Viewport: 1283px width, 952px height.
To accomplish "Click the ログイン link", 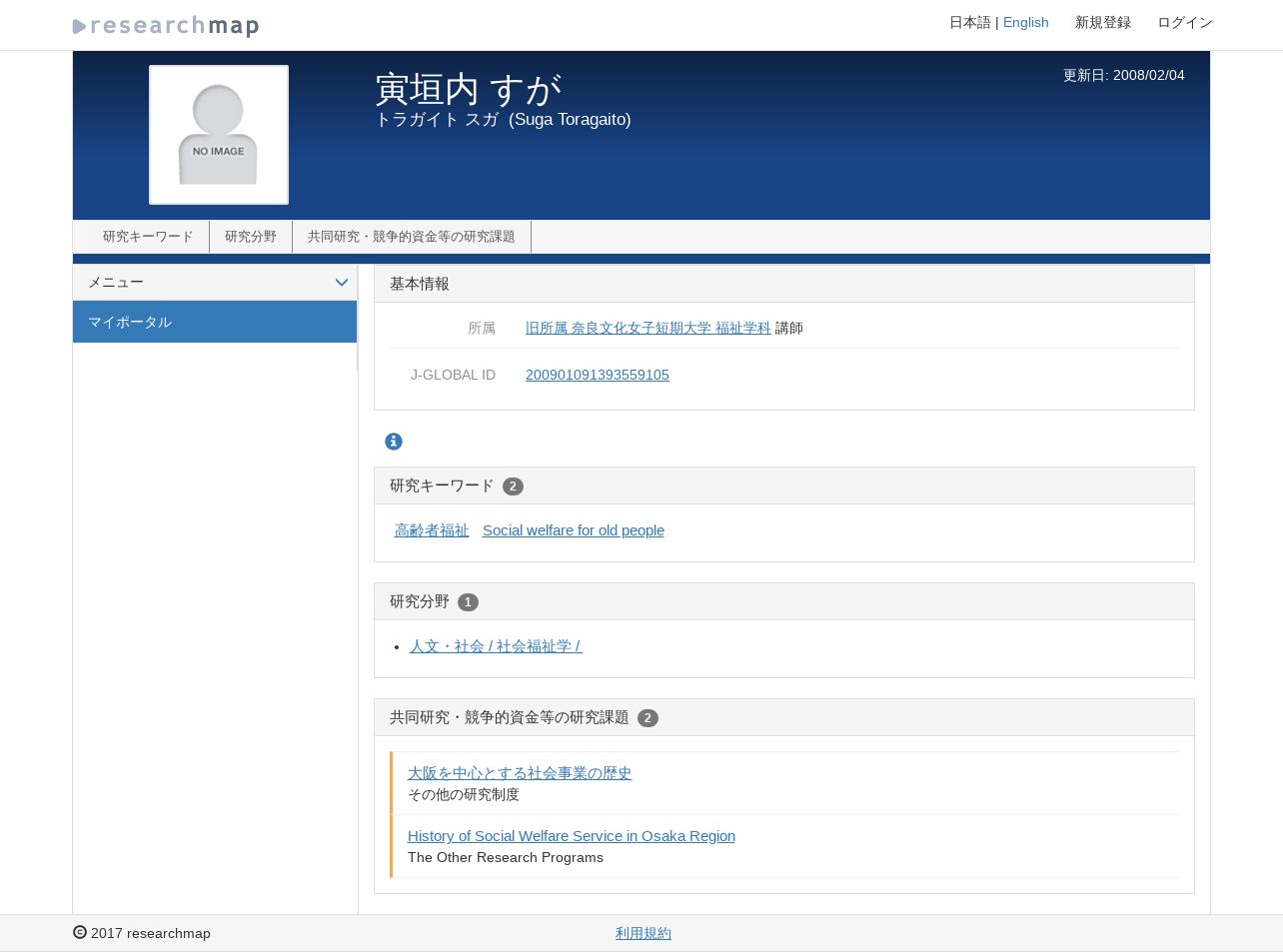I will (x=1185, y=22).
